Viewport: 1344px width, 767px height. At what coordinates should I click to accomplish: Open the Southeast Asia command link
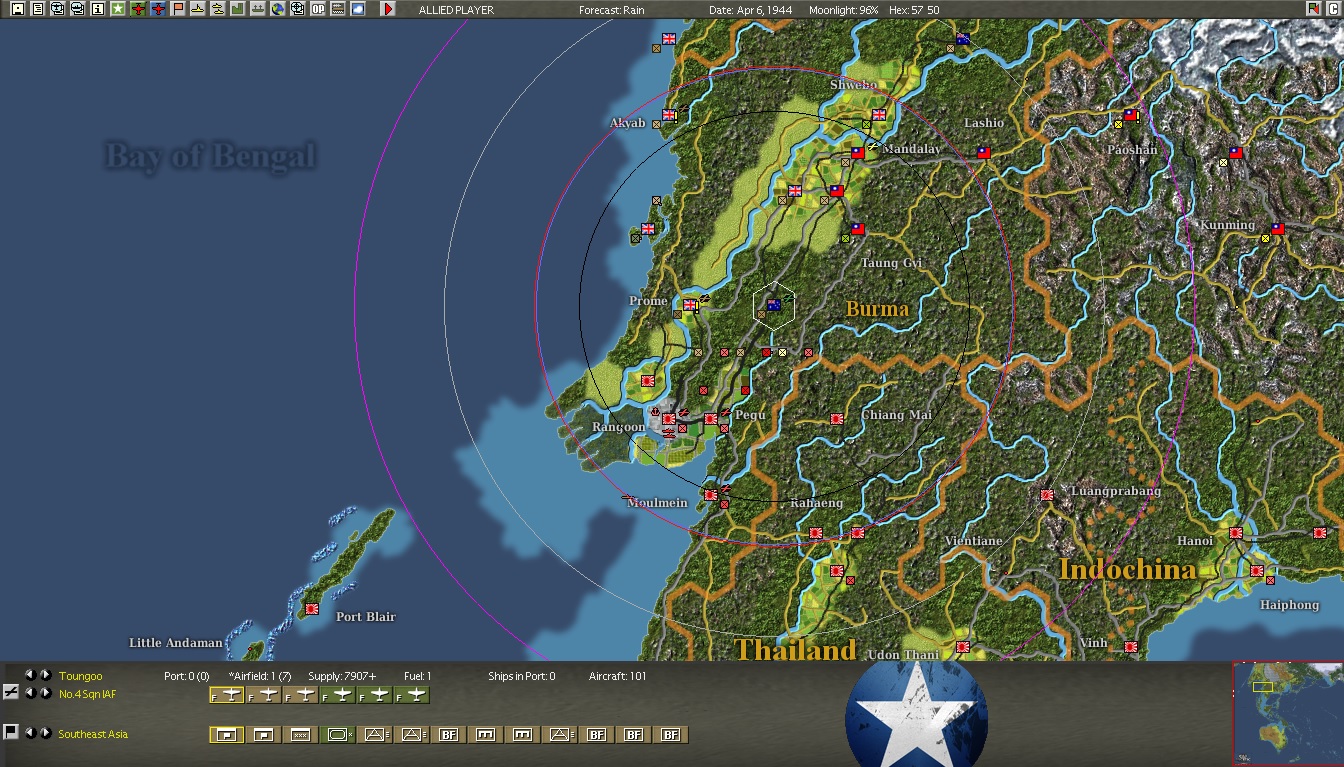coord(93,734)
